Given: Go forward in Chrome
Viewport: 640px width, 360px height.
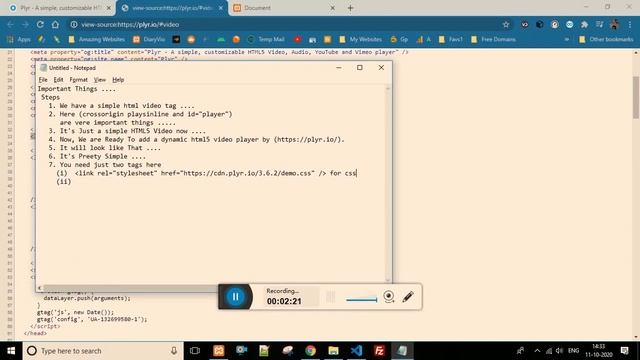Looking at the screenshot, I should pos(25,24).
